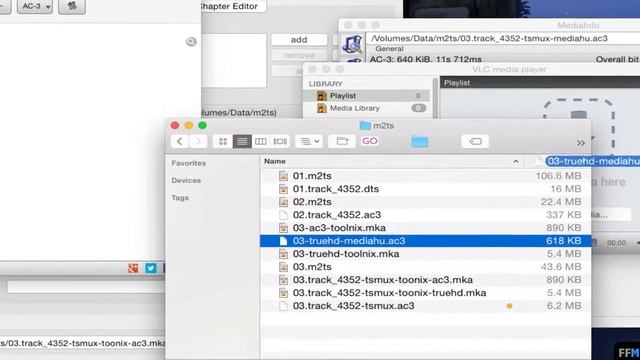Click the add button in Chapter Editor

pyautogui.click(x=299, y=40)
